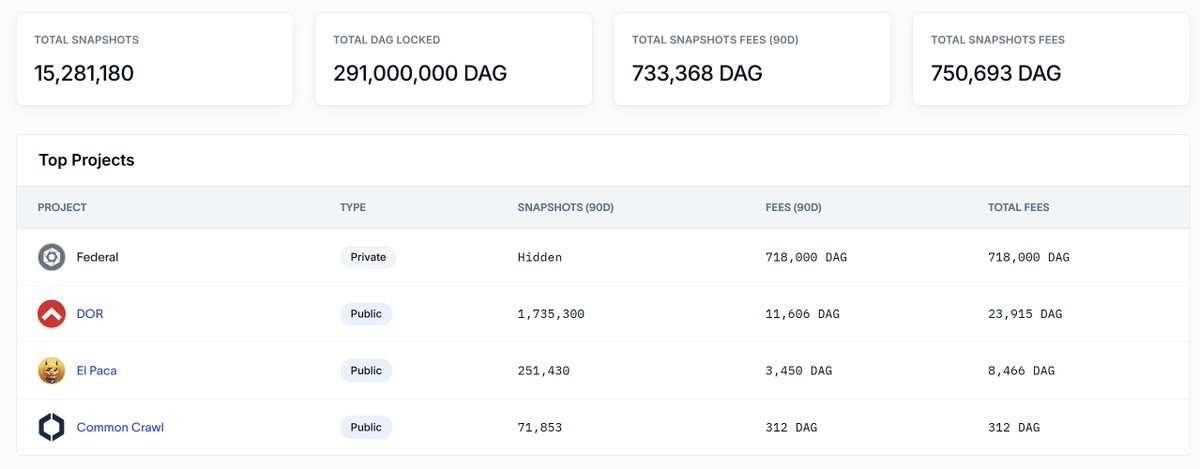Select the Total DAG Locked stat card

pos(454,59)
